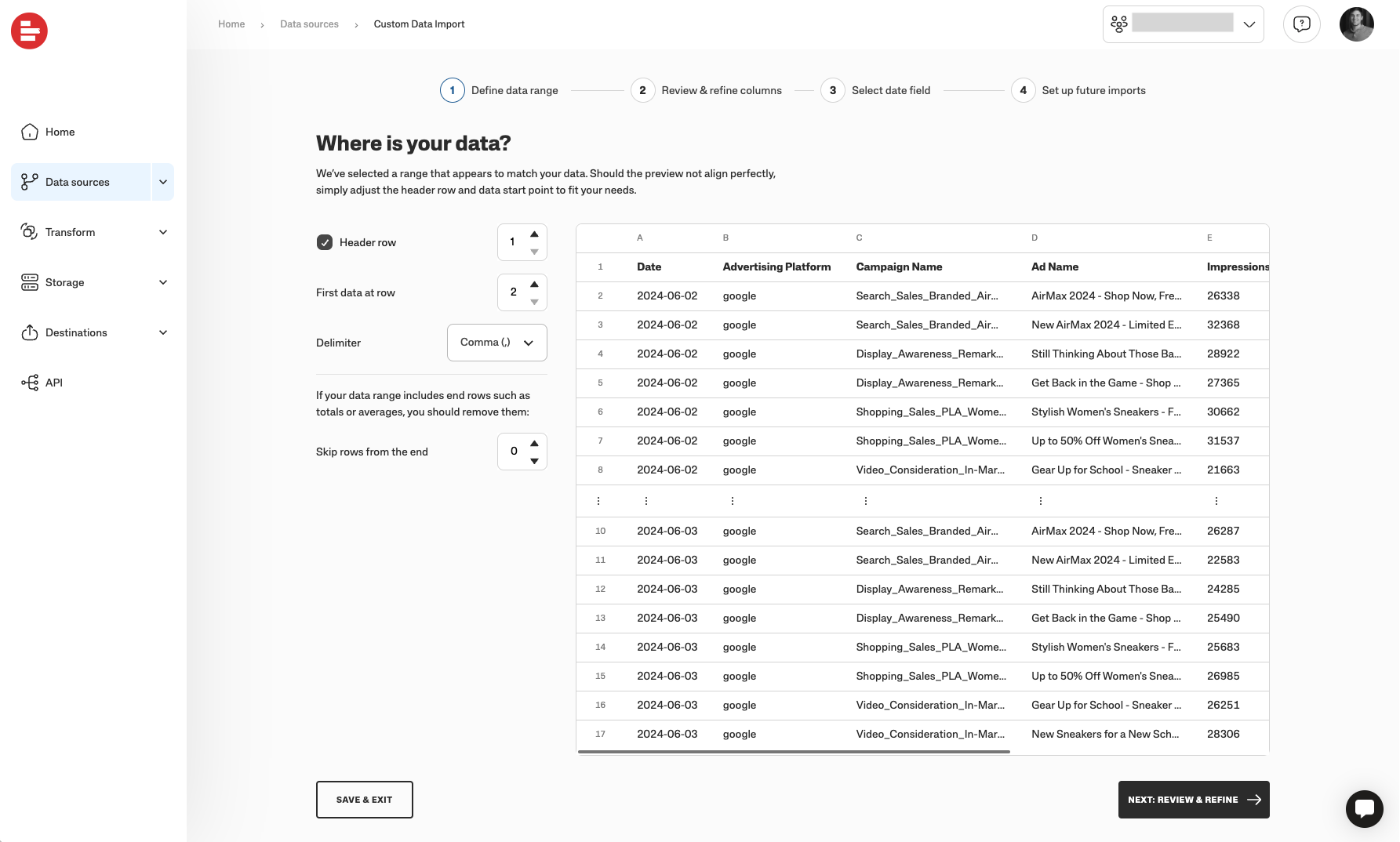Go to Data sources breadcrumb link
The image size is (1400, 842).
pos(309,24)
